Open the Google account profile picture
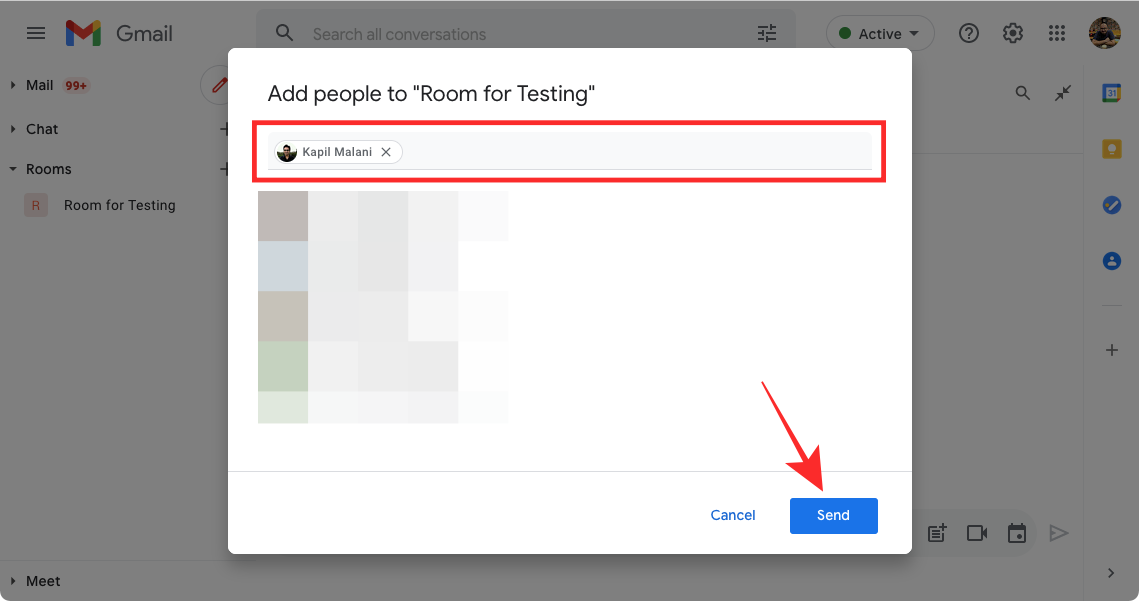The width and height of the screenshot is (1139, 601). (x=1105, y=34)
